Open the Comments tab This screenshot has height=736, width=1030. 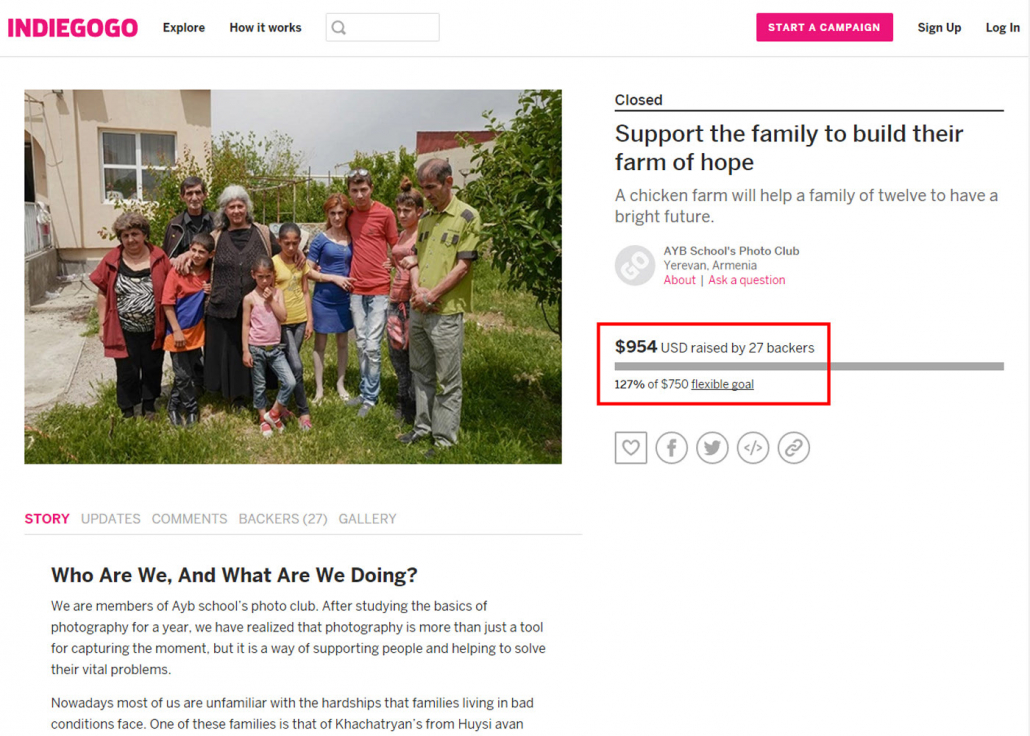[x=189, y=518]
